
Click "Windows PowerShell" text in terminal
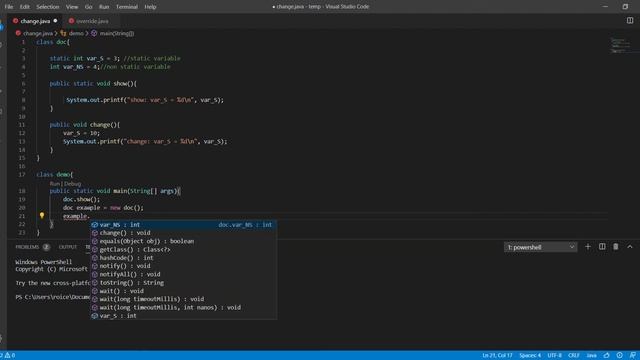tap(43, 262)
